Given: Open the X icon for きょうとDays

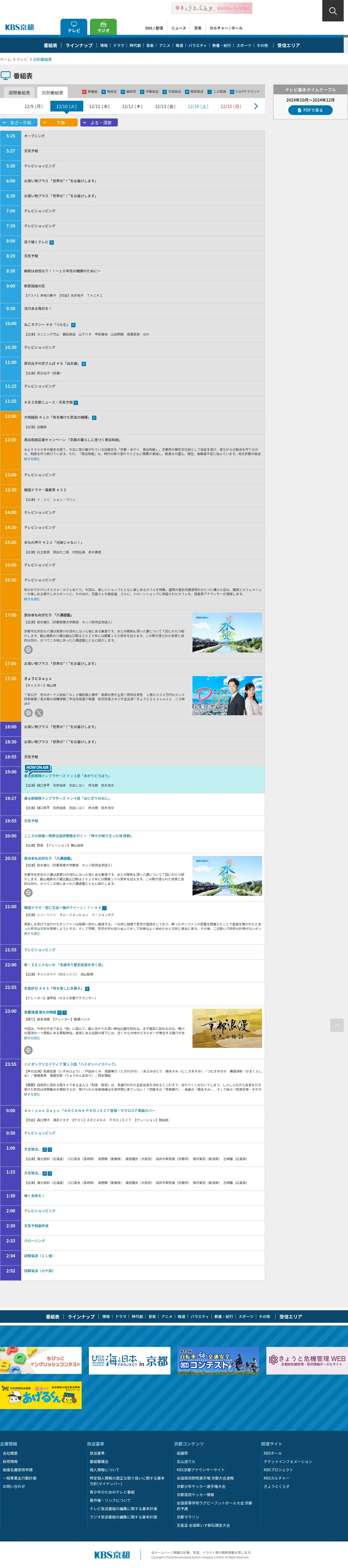Looking at the screenshot, I should point(39,713).
